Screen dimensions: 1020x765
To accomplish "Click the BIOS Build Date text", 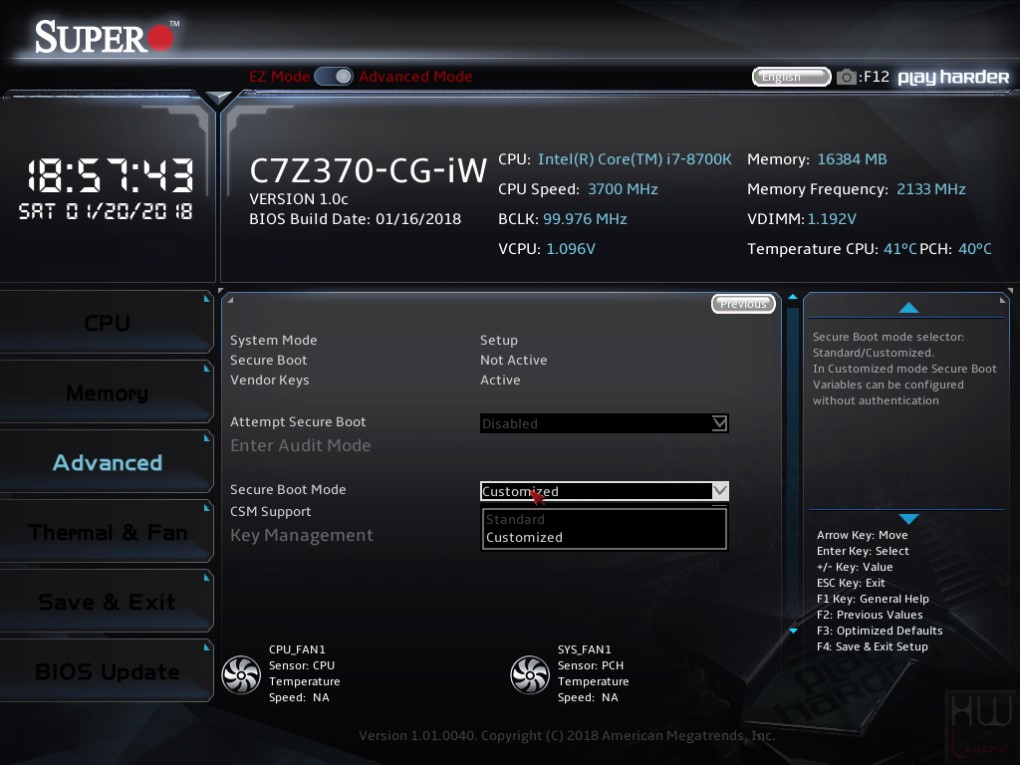I will [x=355, y=219].
